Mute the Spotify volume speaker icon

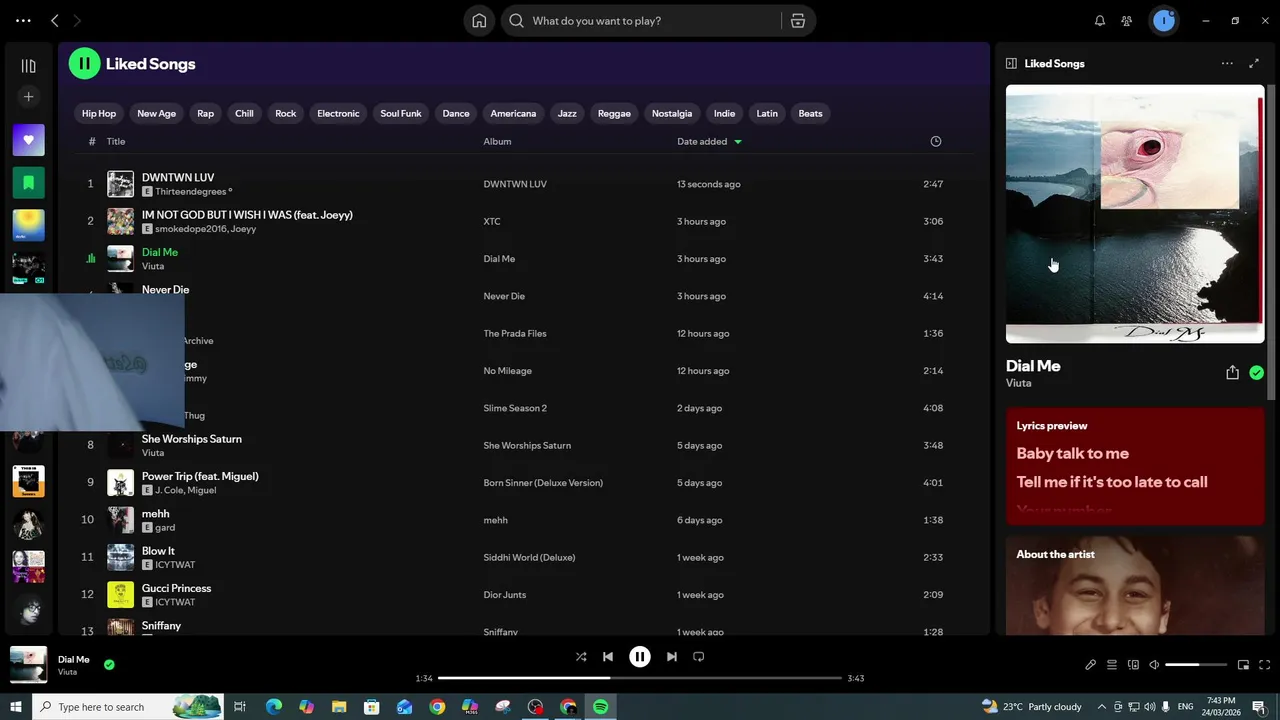(1154, 665)
